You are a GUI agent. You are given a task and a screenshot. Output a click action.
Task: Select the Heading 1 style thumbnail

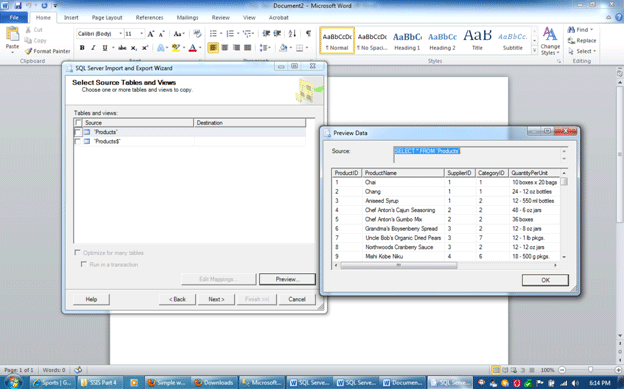tap(407, 40)
